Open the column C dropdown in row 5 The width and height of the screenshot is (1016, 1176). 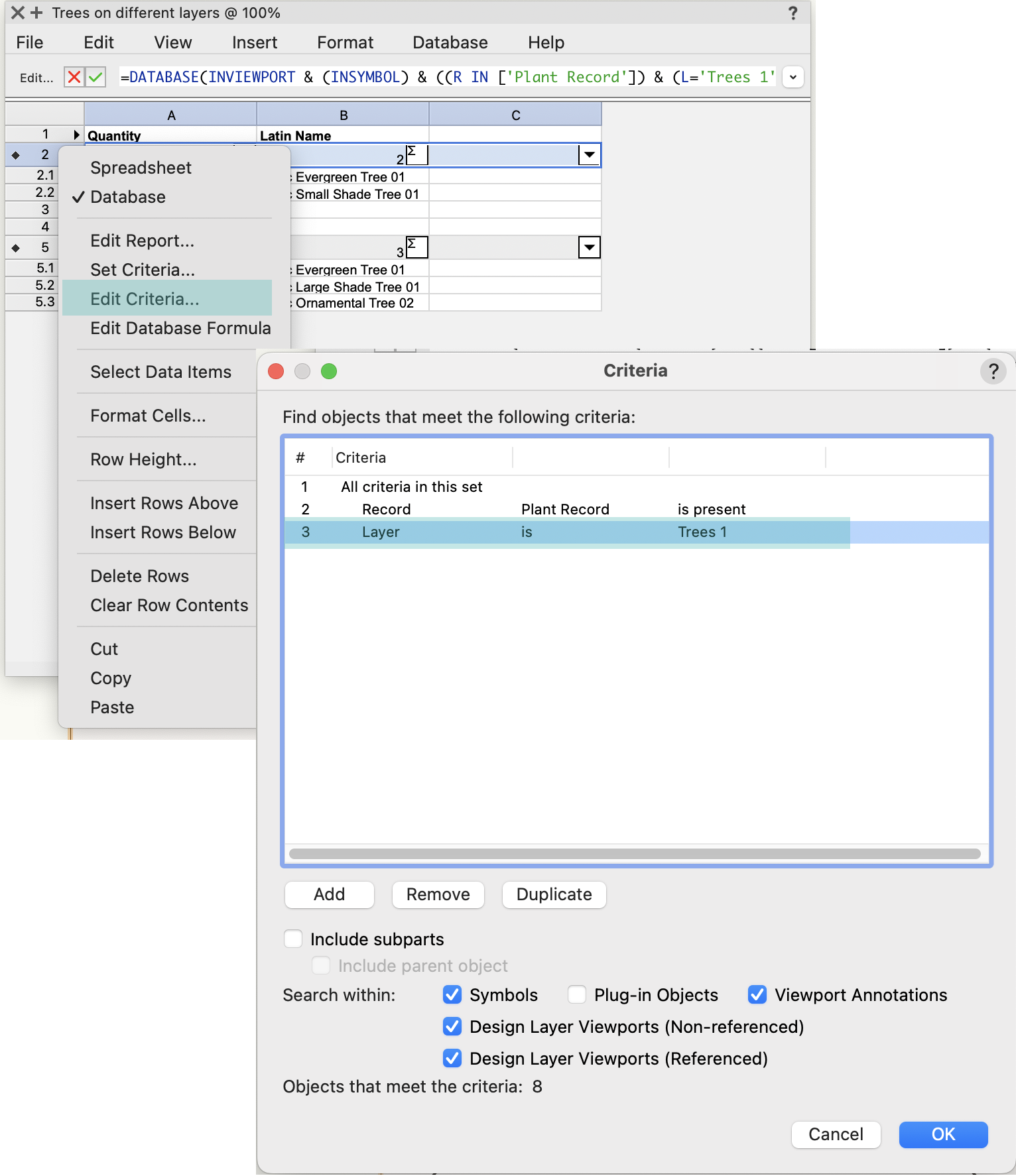589,247
